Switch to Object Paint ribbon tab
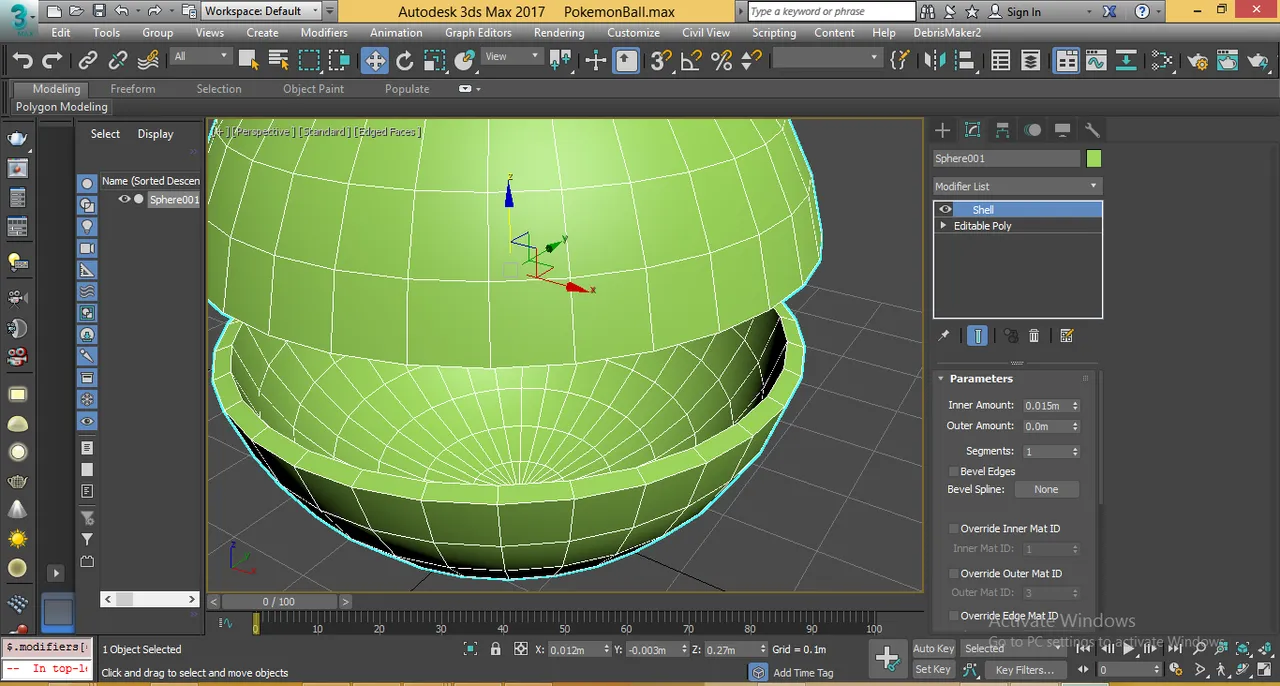This screenshot has height=686, width=1280. (x=313, y=88)
